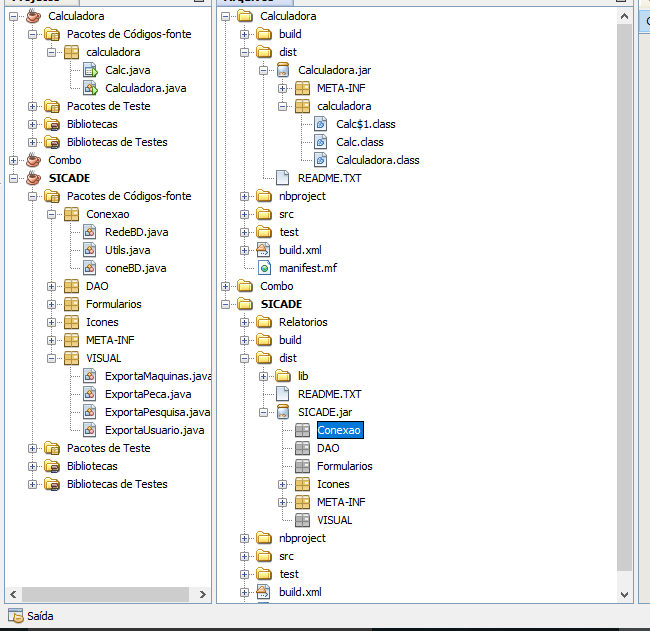The height and width of the screenshot is (631, 650).
Task: Click the Conexao package icon in Projects panel
Action: click(x=71, y=214)
